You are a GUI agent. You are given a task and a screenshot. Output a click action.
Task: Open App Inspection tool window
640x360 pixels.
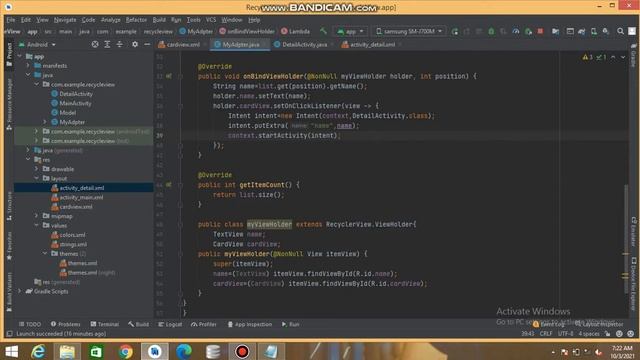[249, 324]
